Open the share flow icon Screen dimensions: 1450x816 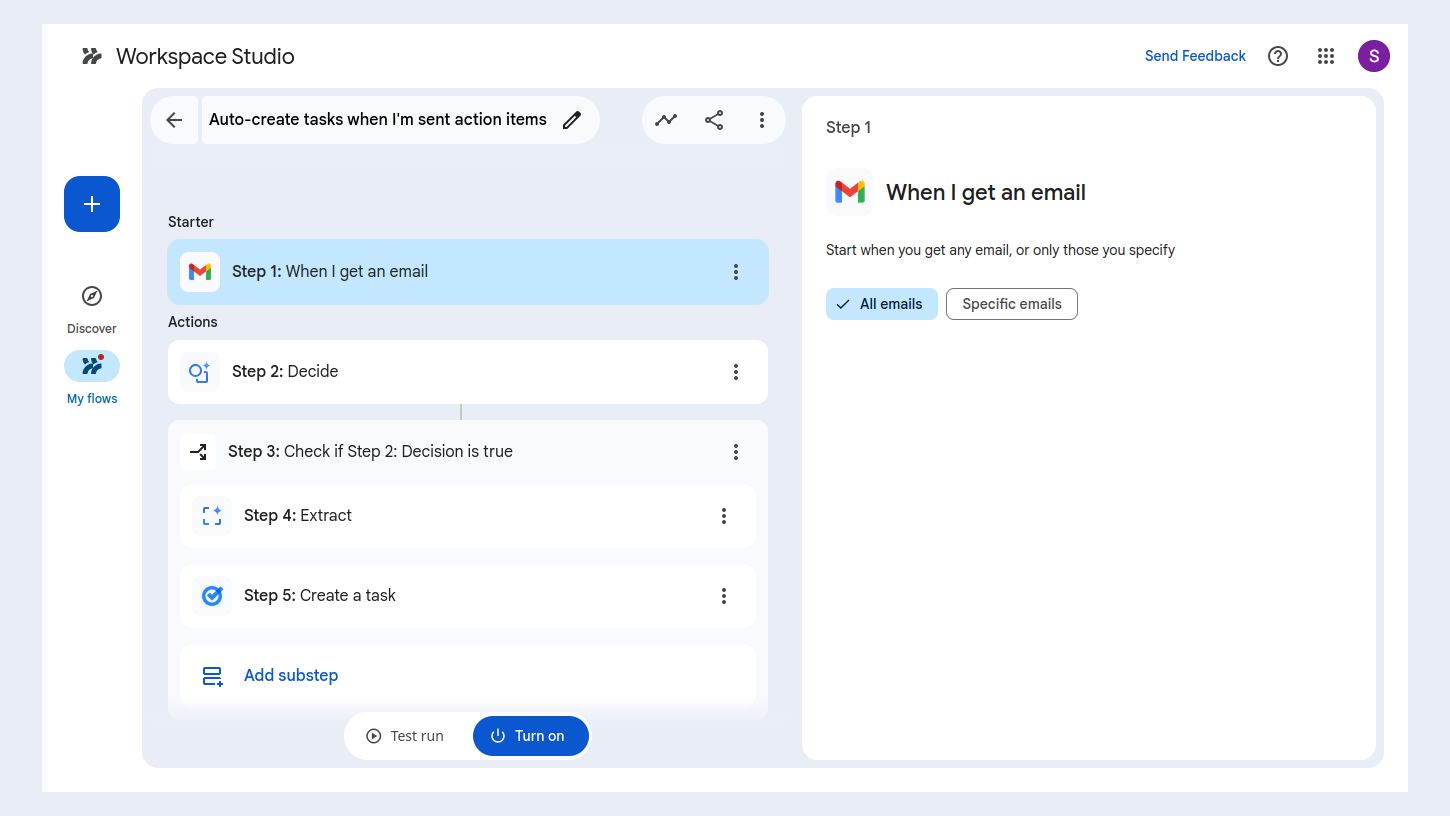coord(714,119)
